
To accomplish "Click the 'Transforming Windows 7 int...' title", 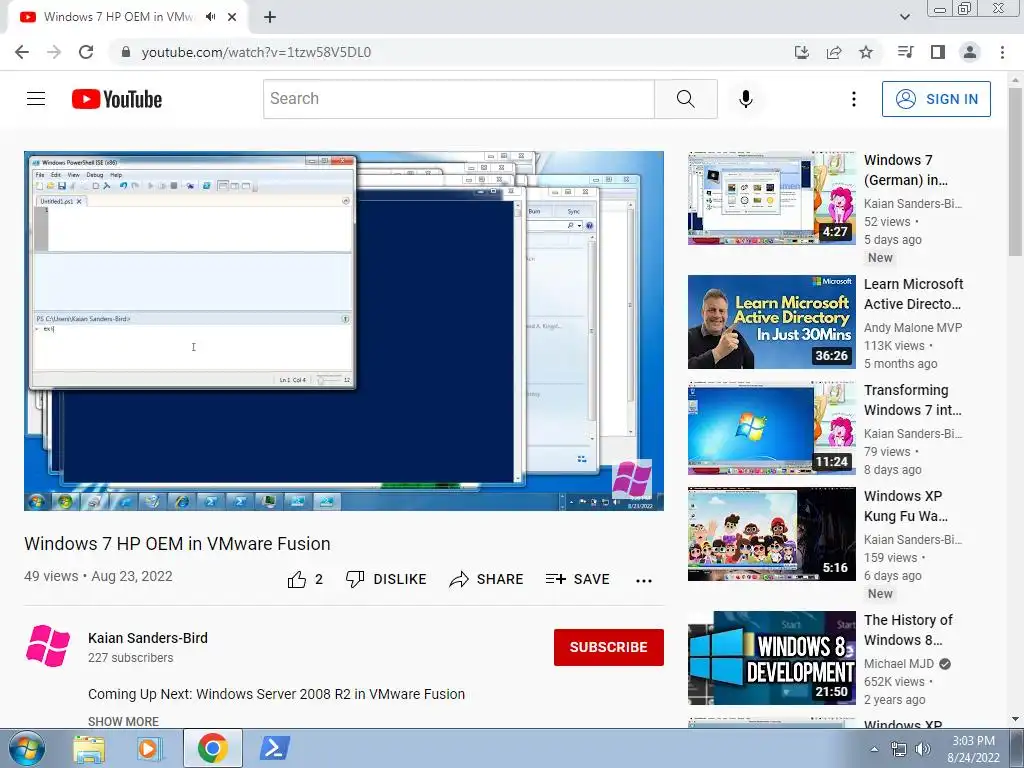I will pos(912,400).
